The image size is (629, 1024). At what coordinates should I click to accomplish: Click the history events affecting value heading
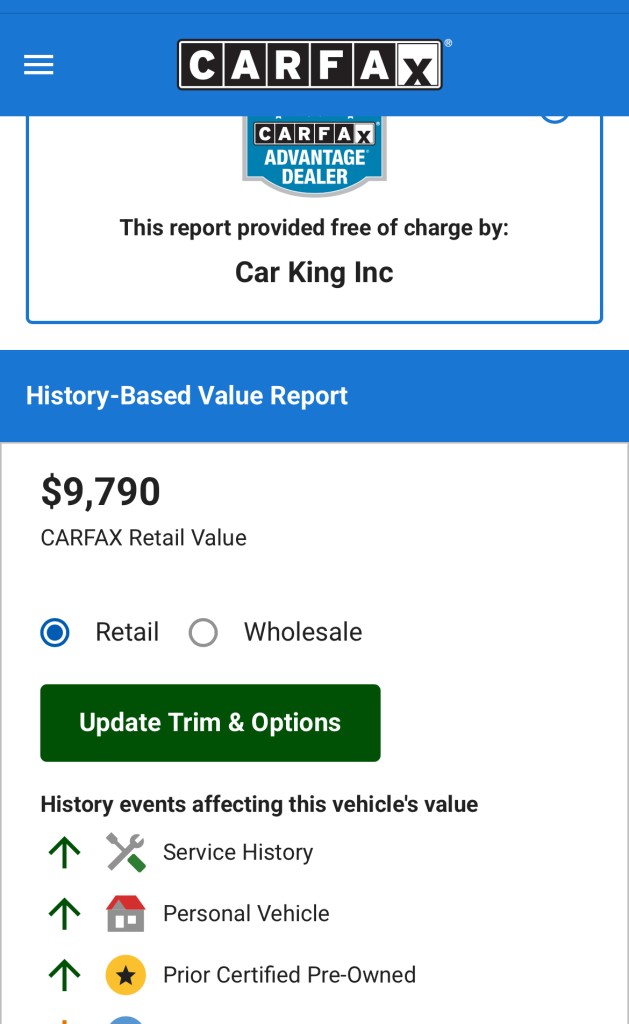coord(259,805)
